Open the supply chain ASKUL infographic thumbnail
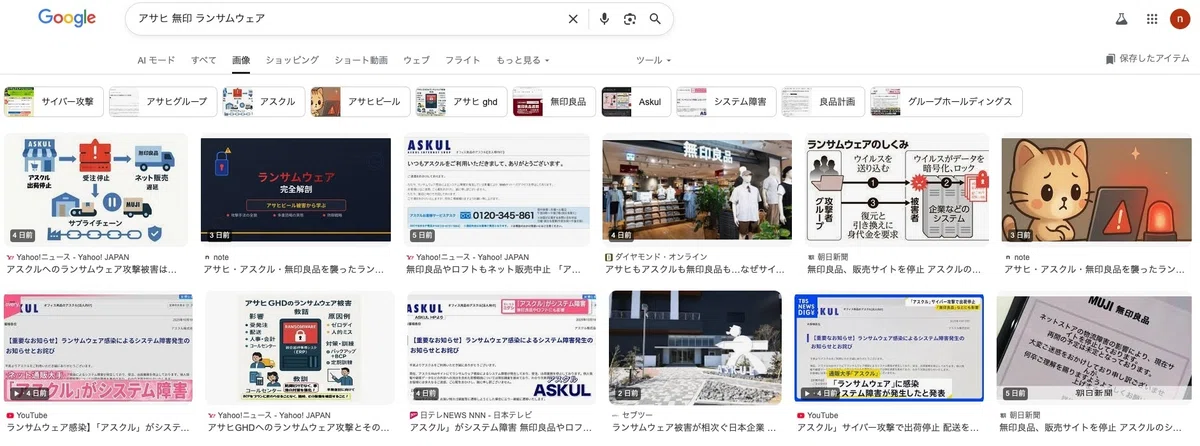Image resolution: width=1200 pixels, height=446 pixels. point(96,190)
